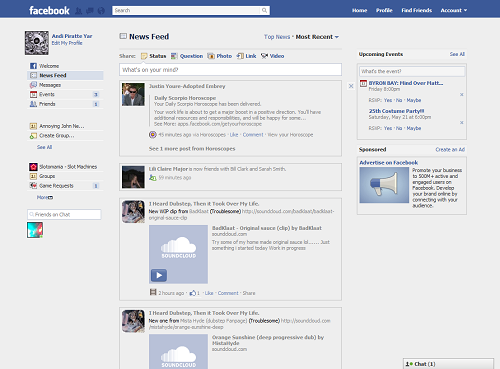Image resolution: width=500 pixels, height=369 pixels.
Task: Click the megaphone ad image
Action: pos(384,185)
